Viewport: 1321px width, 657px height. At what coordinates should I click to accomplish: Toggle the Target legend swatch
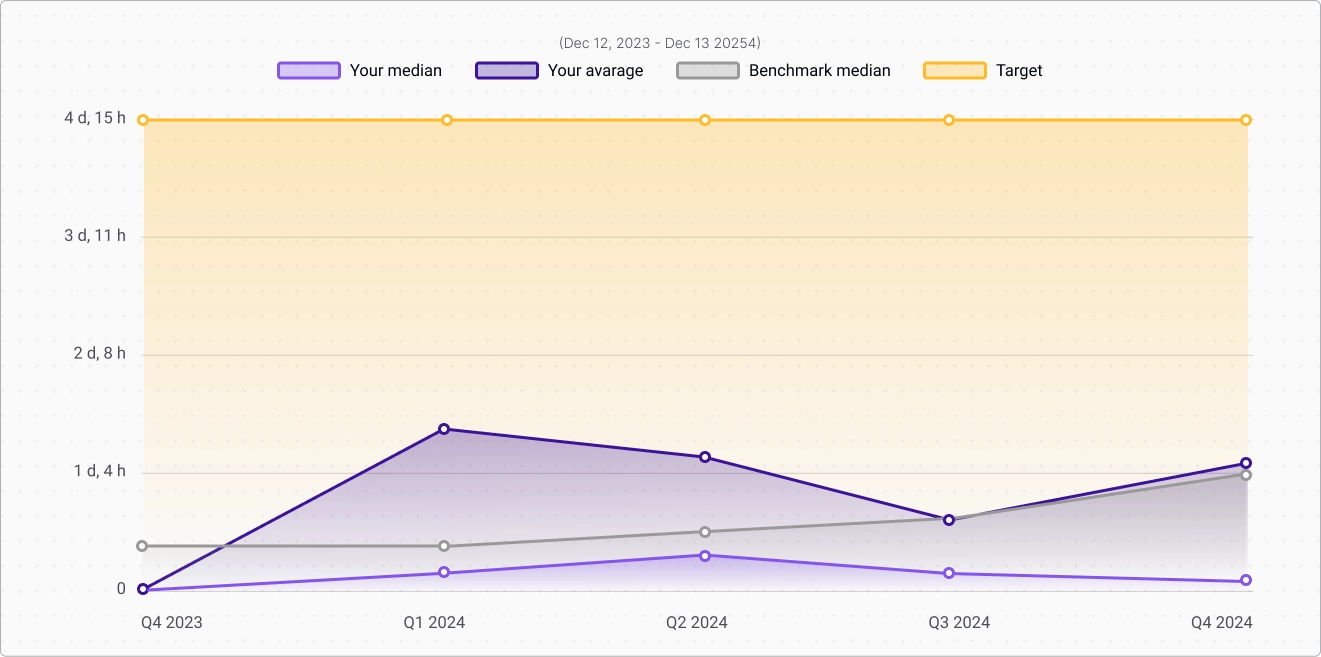[x=954, y=70]
